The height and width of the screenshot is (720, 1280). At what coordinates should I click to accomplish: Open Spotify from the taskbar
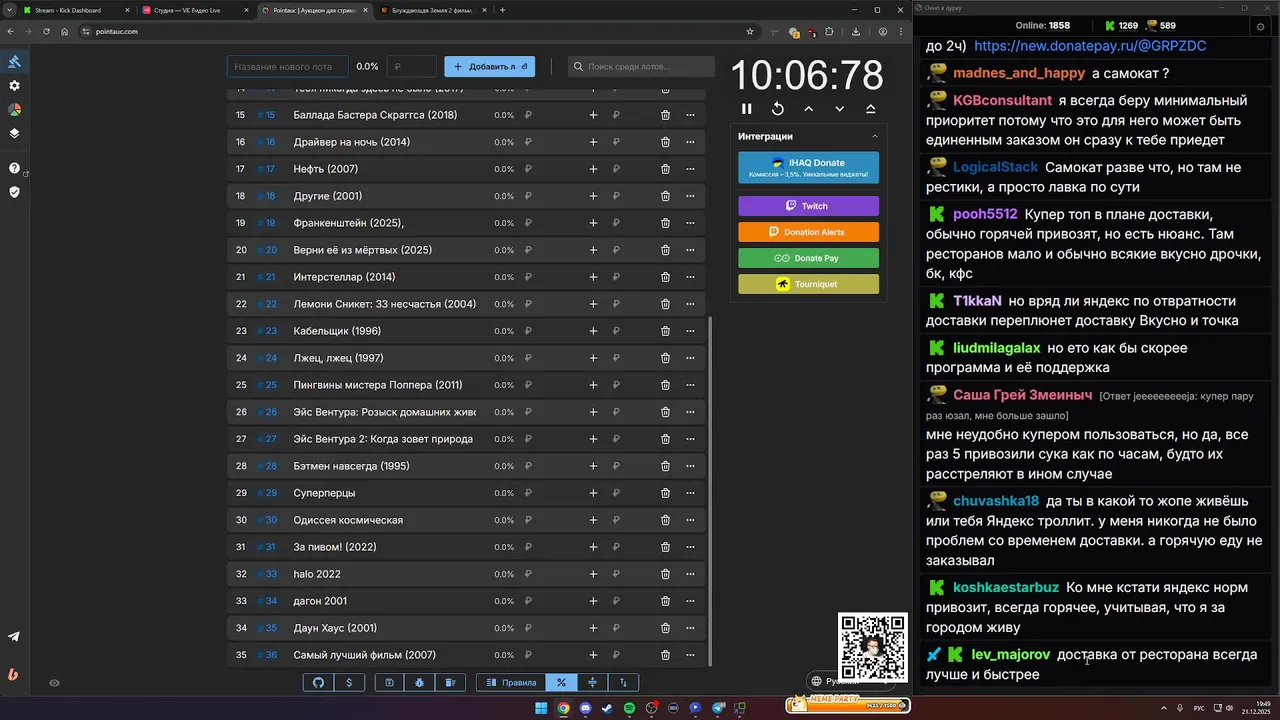[x=629, y=708]
